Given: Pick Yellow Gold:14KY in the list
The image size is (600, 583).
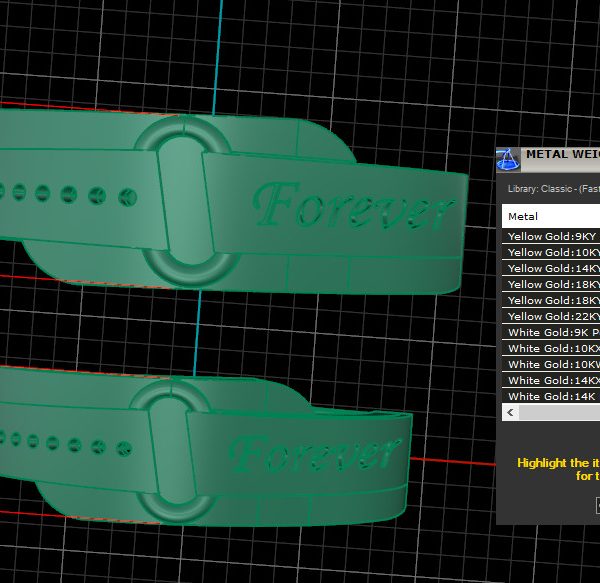Looking at the screenshot, I should tap(552, 269).
